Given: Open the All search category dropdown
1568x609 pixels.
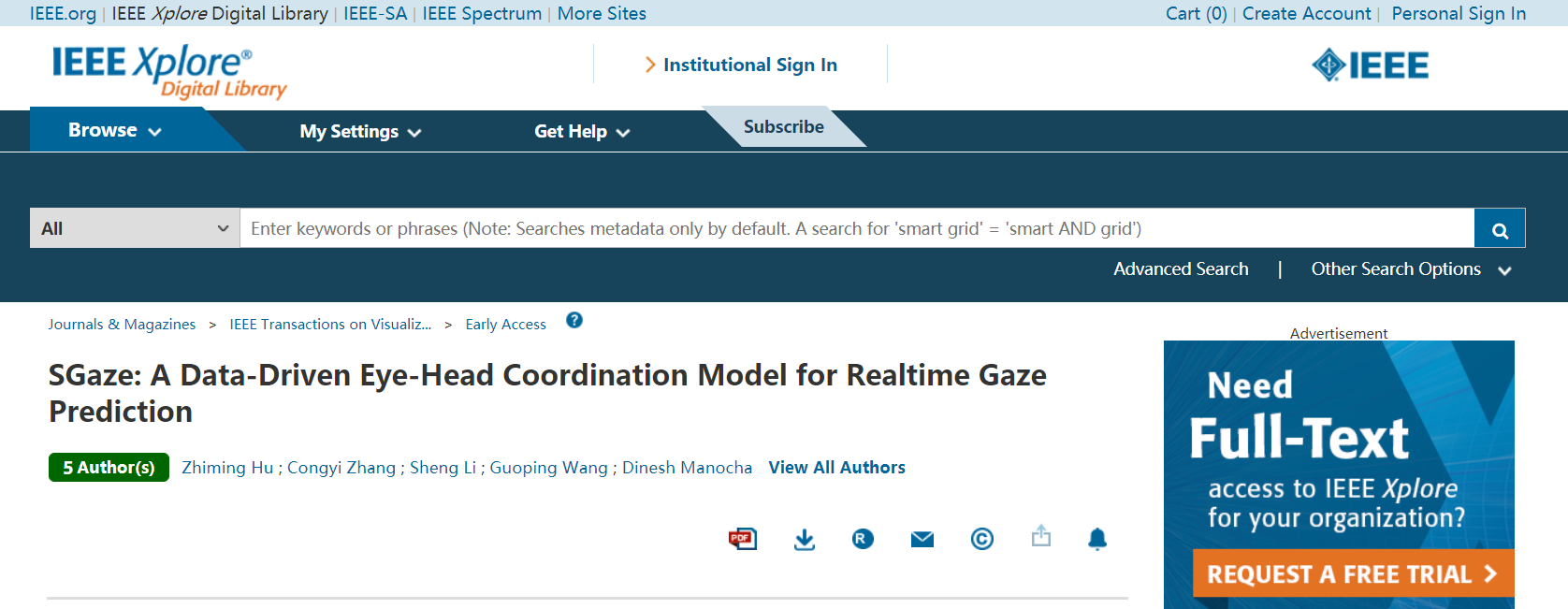Looking at the screenshot, I should coord(135,228).
